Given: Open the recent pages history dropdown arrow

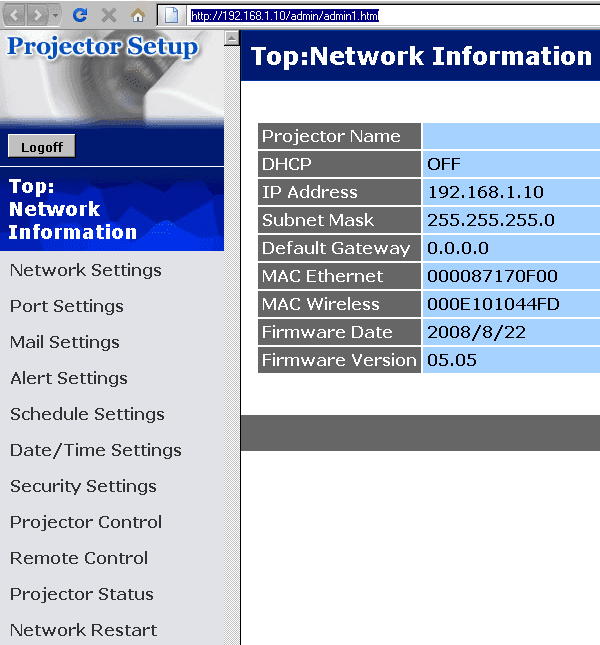Looking at the screenshot, I should [55, 15].
